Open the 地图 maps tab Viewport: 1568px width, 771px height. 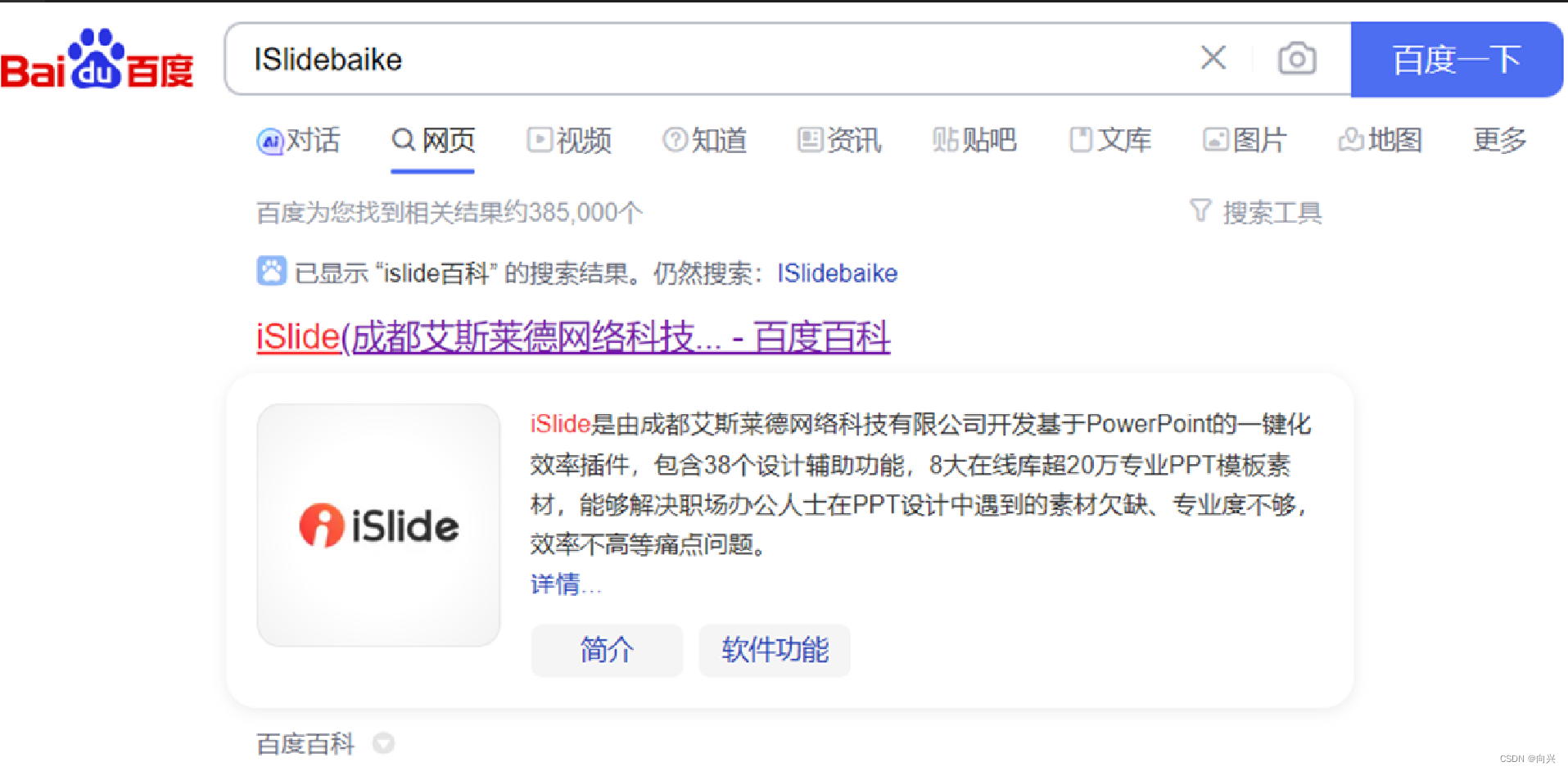coord(1380,140)
